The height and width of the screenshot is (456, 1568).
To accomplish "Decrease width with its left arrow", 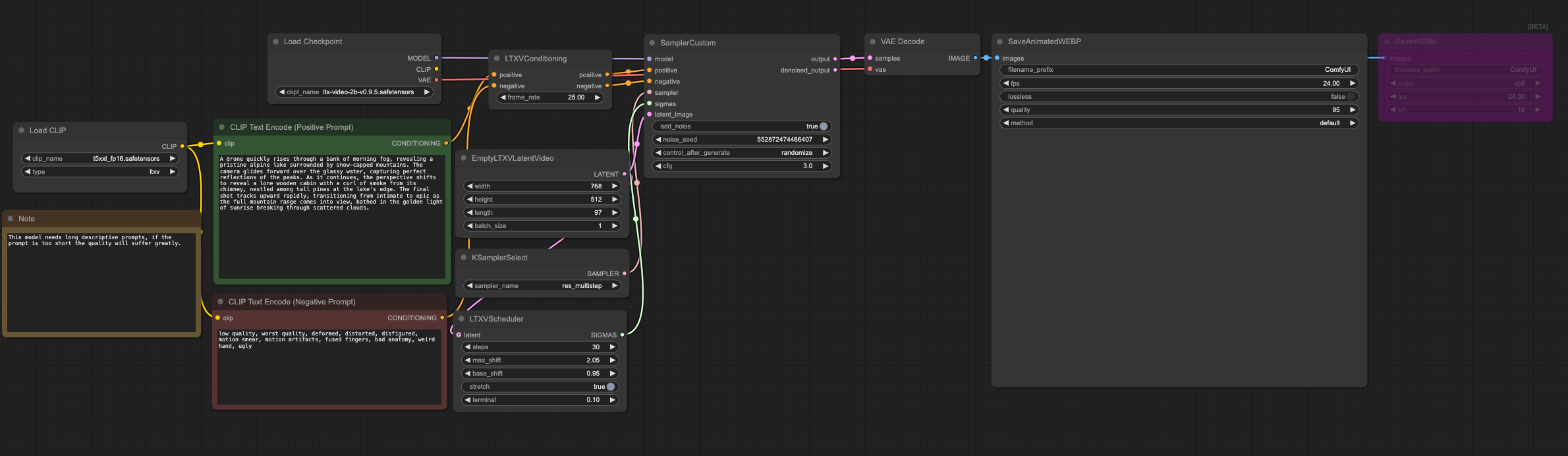I will pos(470,186).
